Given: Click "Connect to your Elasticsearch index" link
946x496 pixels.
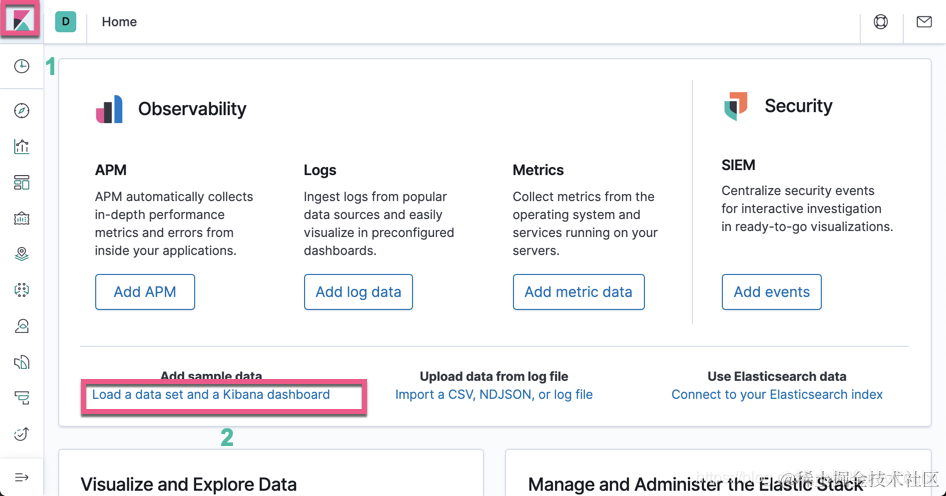Looking at the screenshot, I should coord(777,395).
